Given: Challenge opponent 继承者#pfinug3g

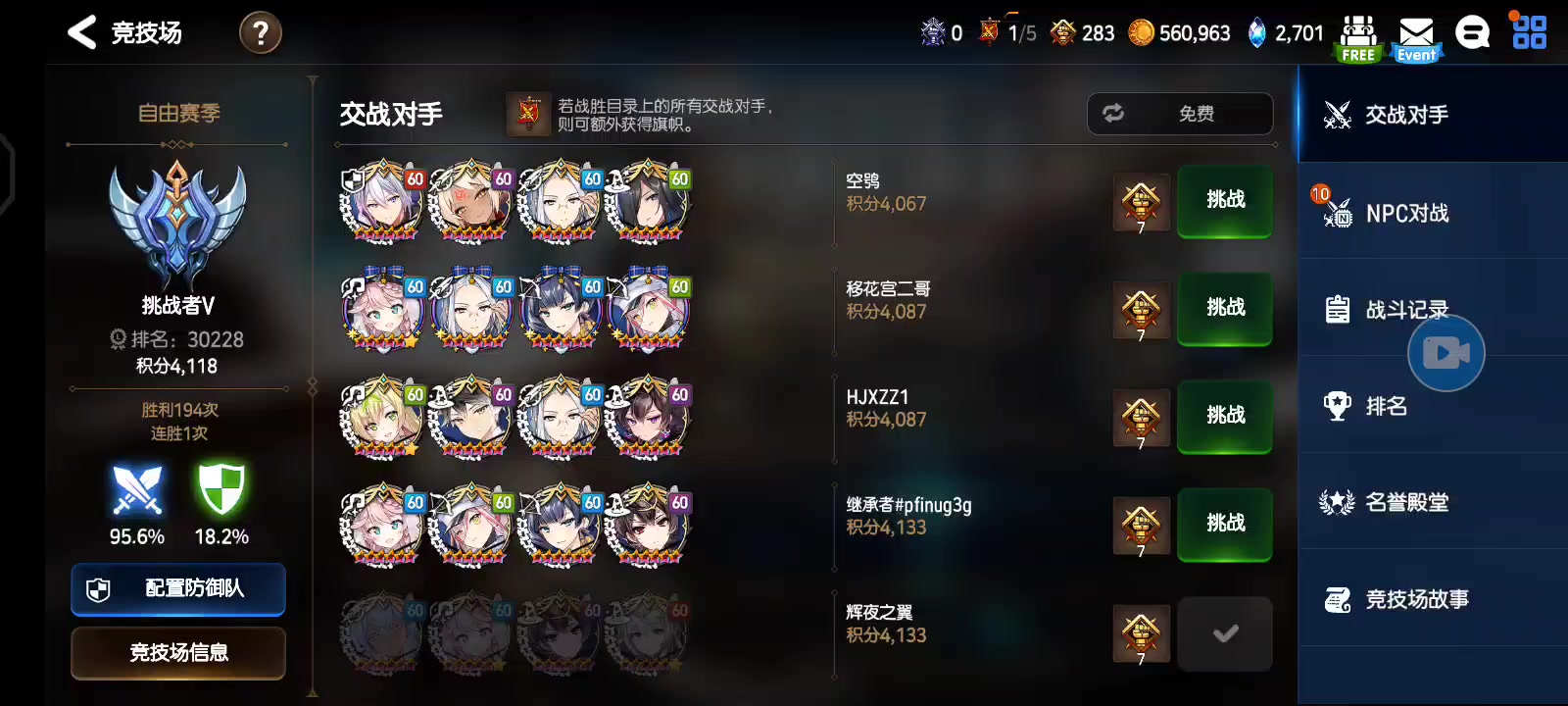Looking at the screenshot, I should (x=1225, y=525).
